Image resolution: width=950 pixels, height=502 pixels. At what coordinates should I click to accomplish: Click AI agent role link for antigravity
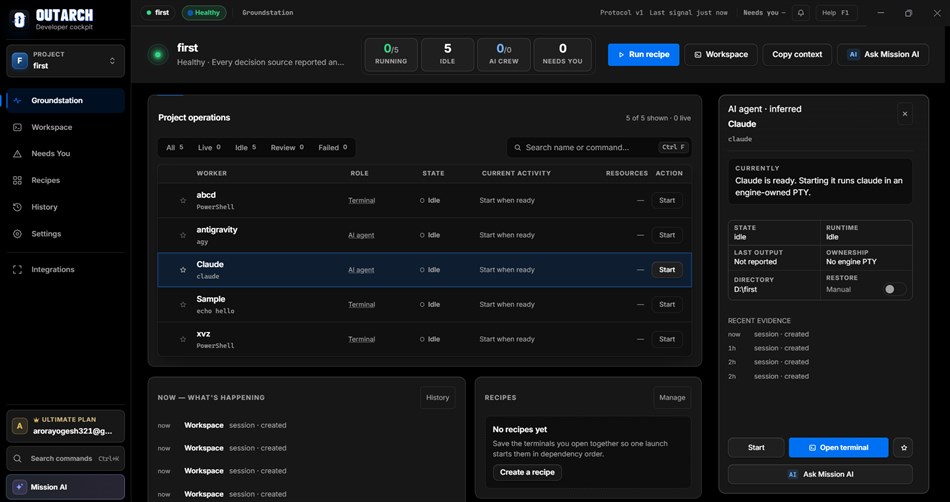pyautogui.click(x=361, y=235)
